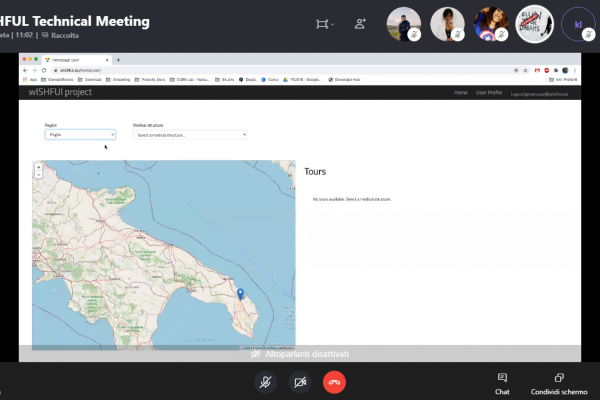
Task: Open the Download bookmarks folder
Action: coord(90,80)
